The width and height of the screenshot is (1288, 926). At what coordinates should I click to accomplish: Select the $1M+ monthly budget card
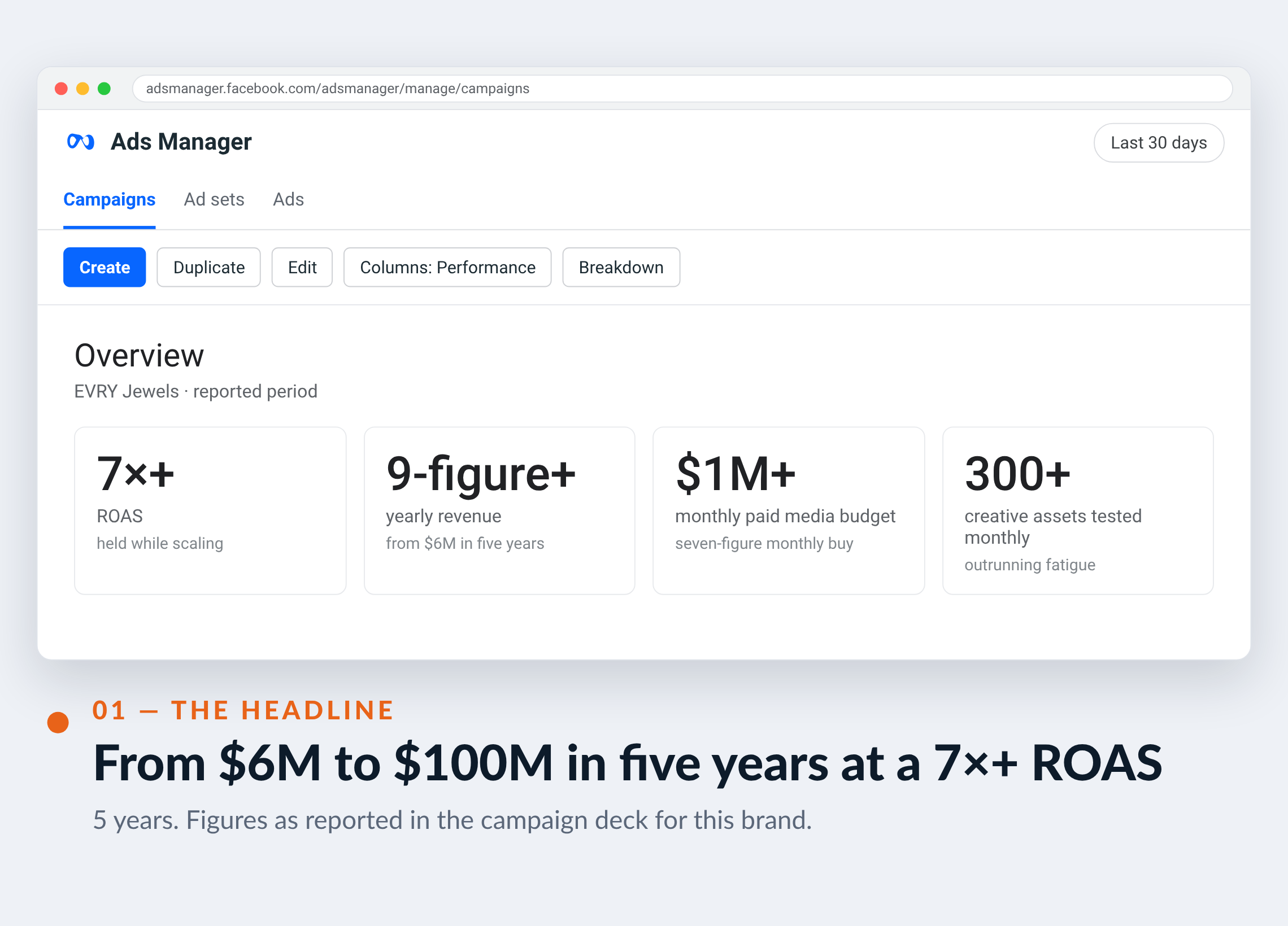[x=789, y=510]
